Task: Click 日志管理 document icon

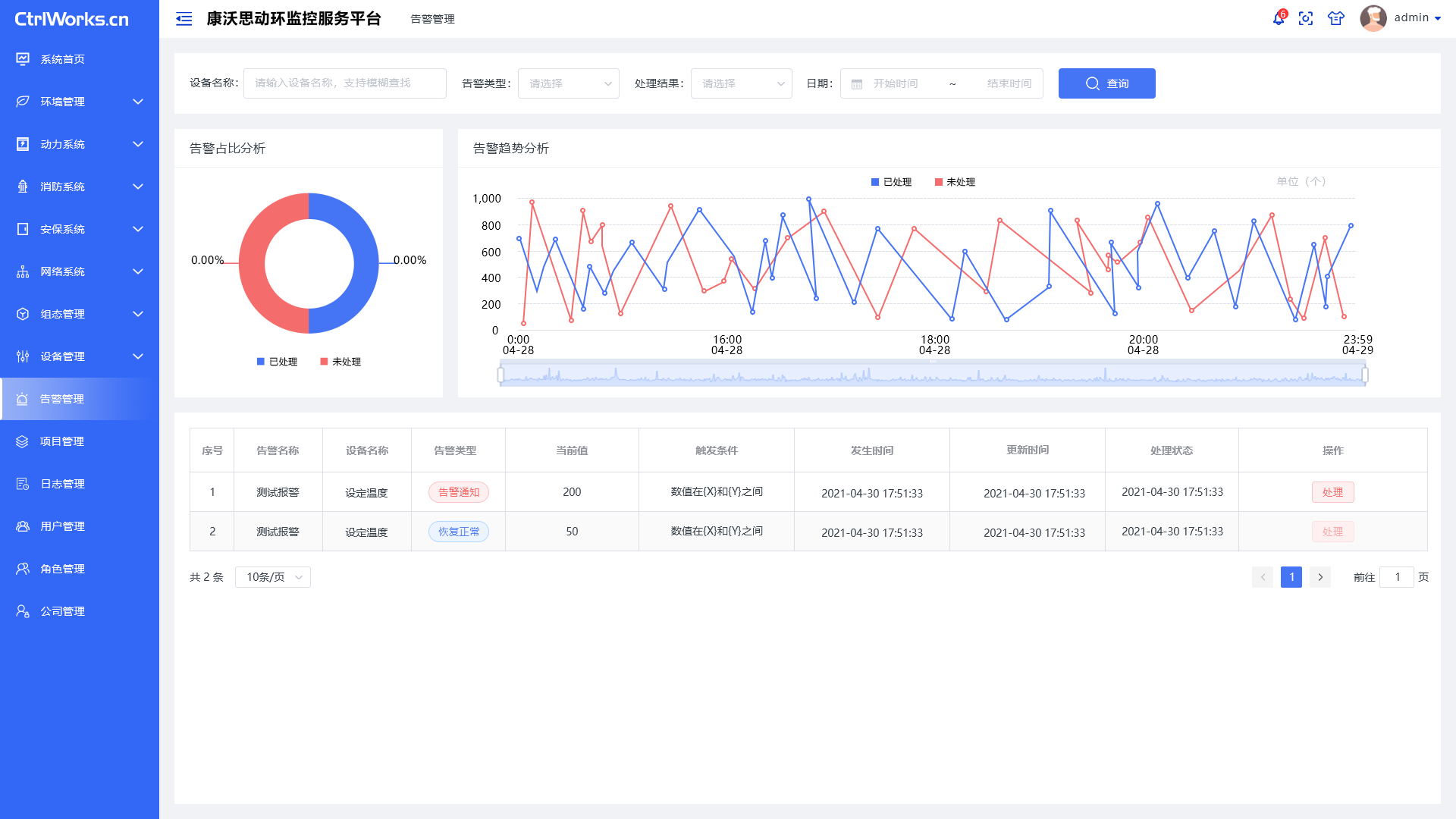Action: 23,484
